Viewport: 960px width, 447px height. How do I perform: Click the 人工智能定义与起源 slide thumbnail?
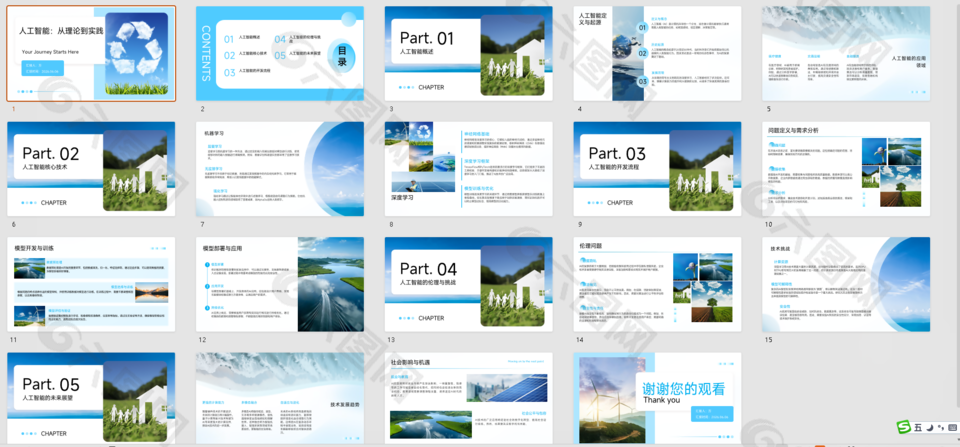pyautogui.click(x=657, y=53)
